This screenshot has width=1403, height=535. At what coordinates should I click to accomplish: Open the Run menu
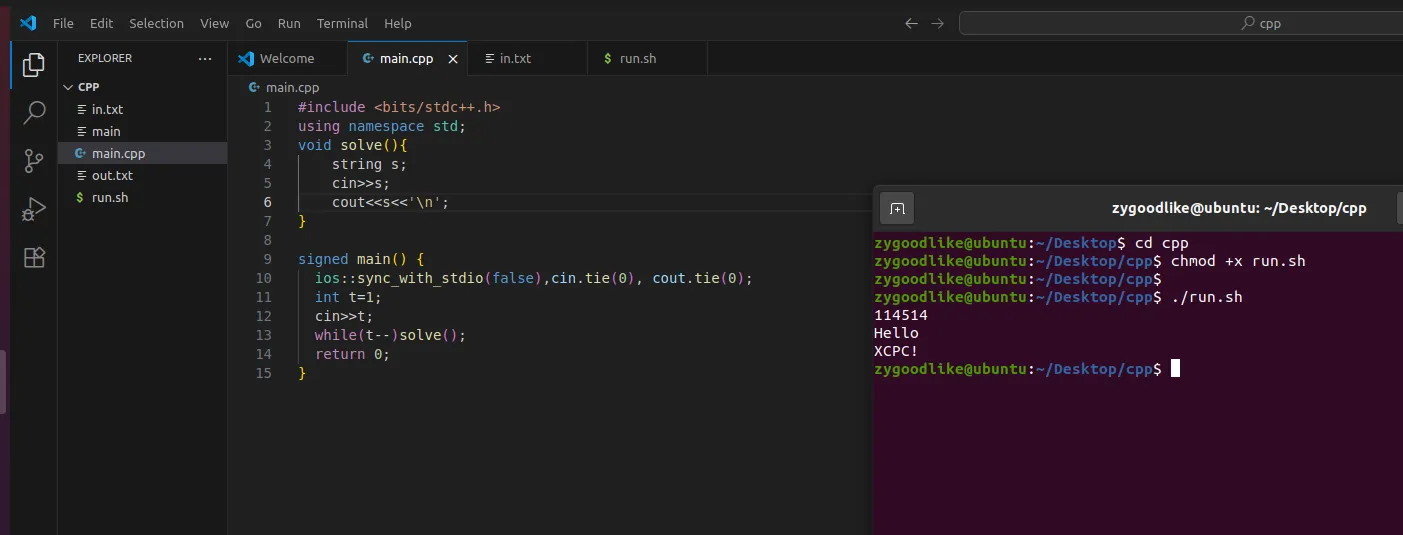pos(289,23)
